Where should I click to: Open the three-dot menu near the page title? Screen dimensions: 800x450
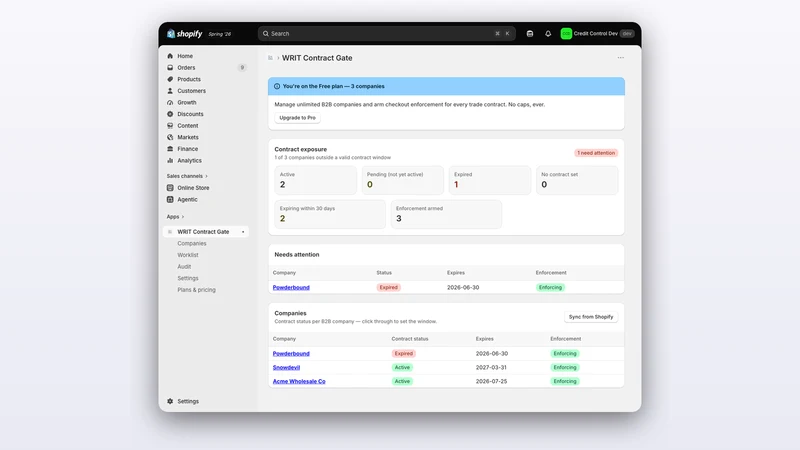(x=620, y=58)
